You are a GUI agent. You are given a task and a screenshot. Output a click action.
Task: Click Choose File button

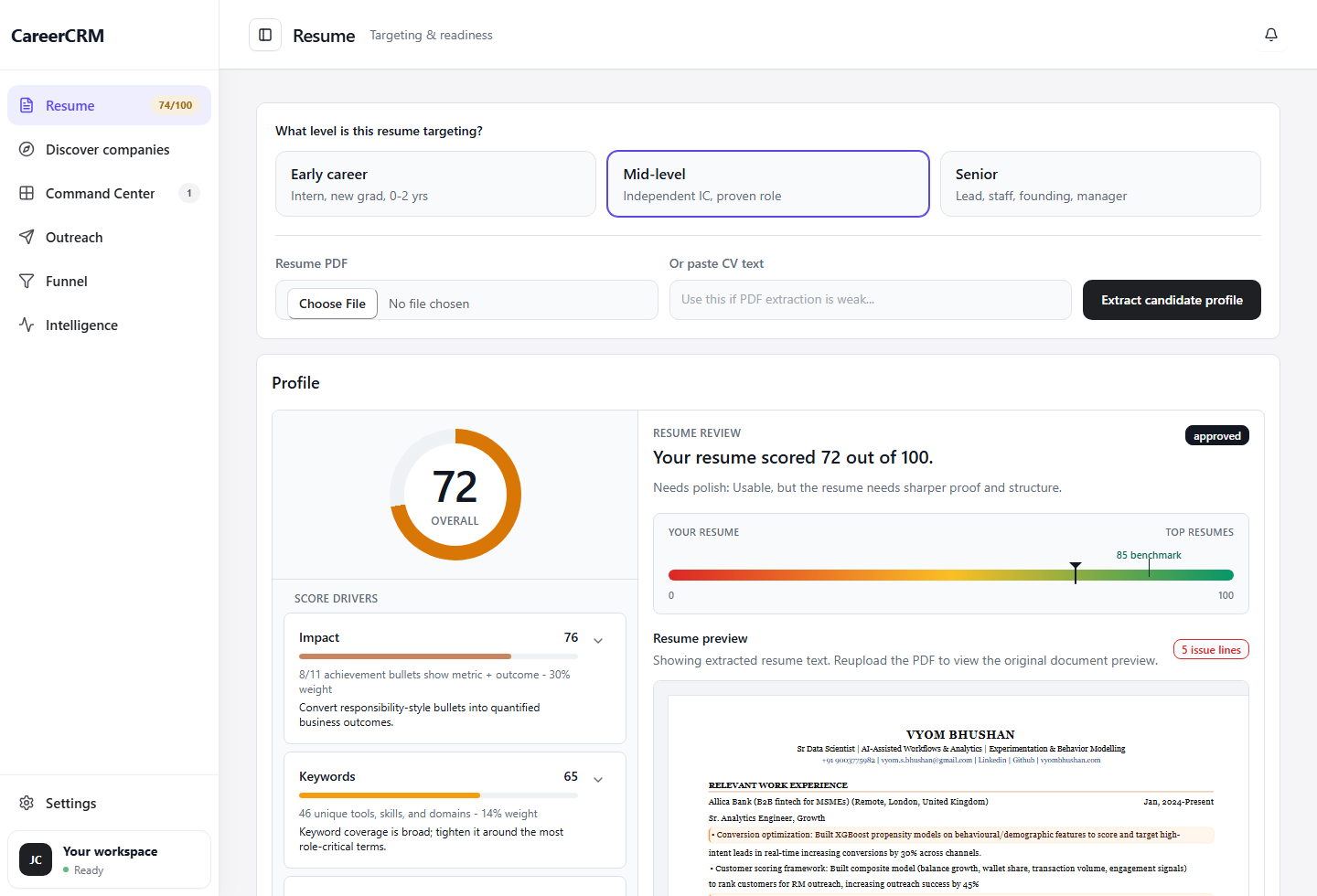(332, 304)
